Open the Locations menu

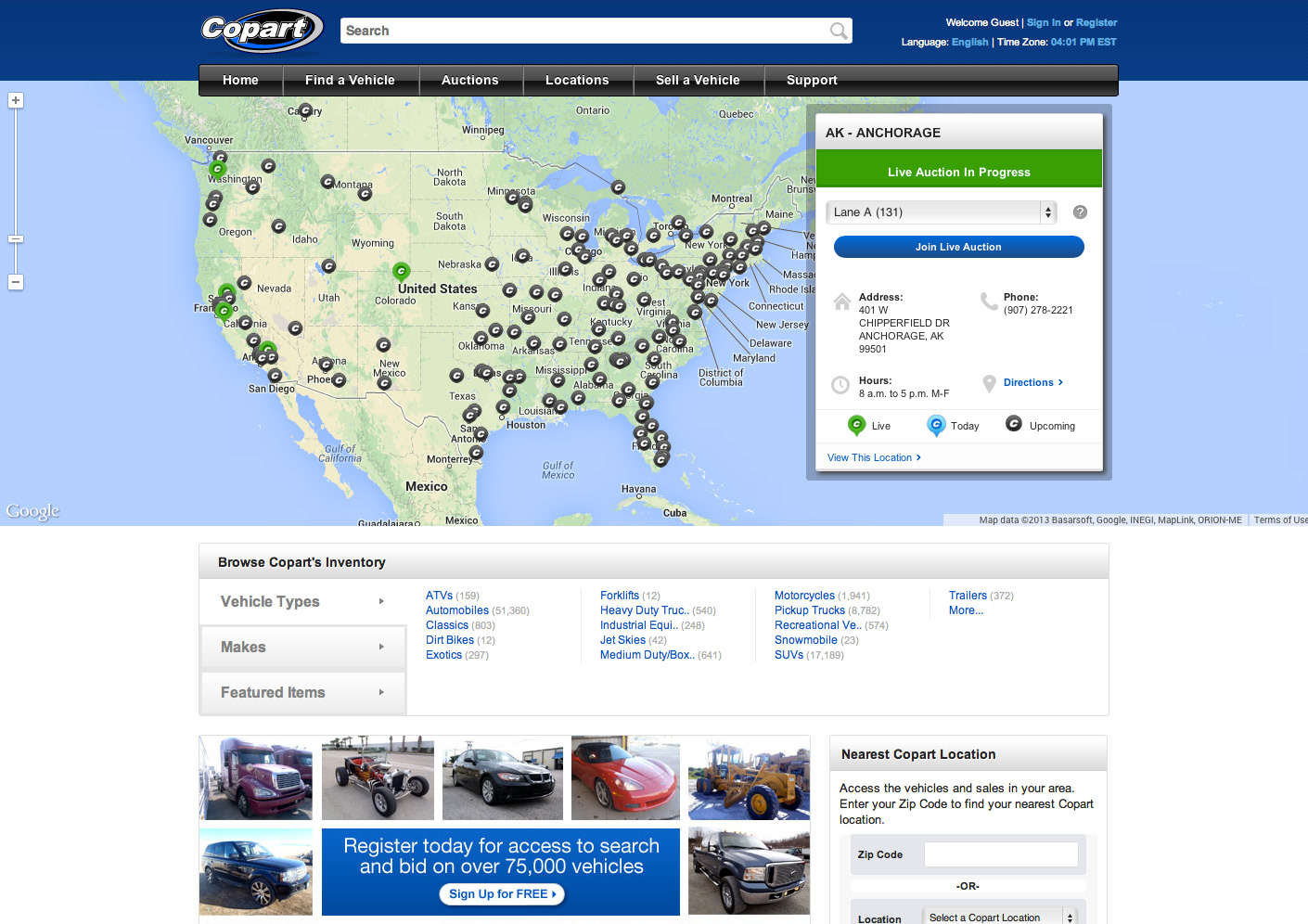tap(577, 81)
